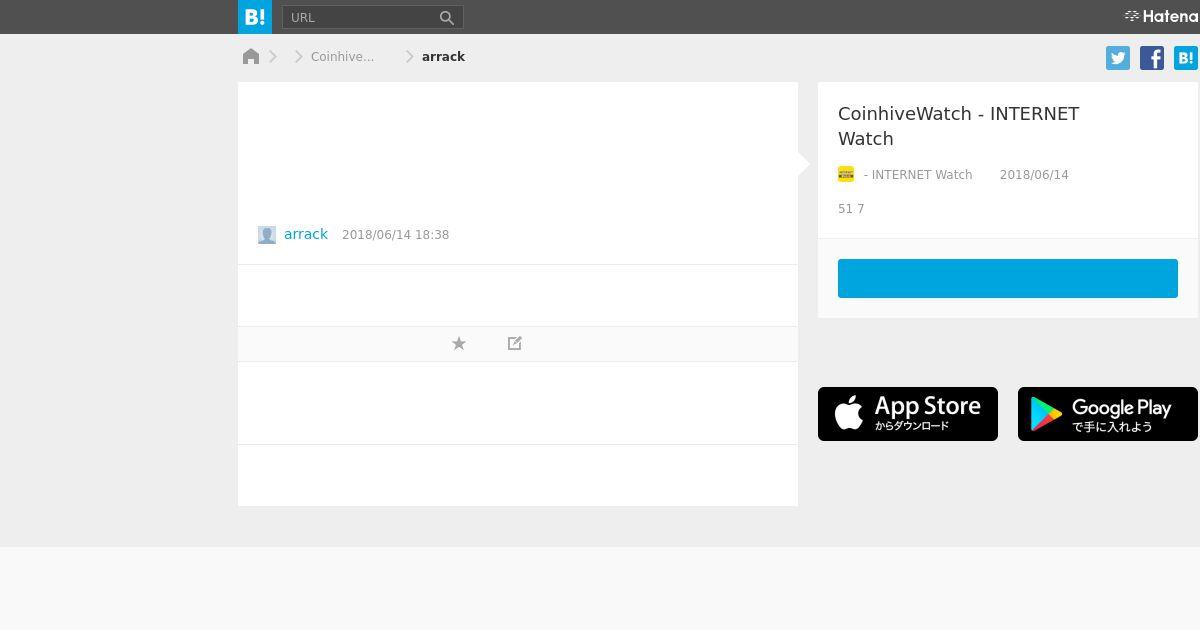Open the CoinhiveWatch - INTERNET Watch title
This screenshot has height=630, width=1200.
[x=958, y=126]
